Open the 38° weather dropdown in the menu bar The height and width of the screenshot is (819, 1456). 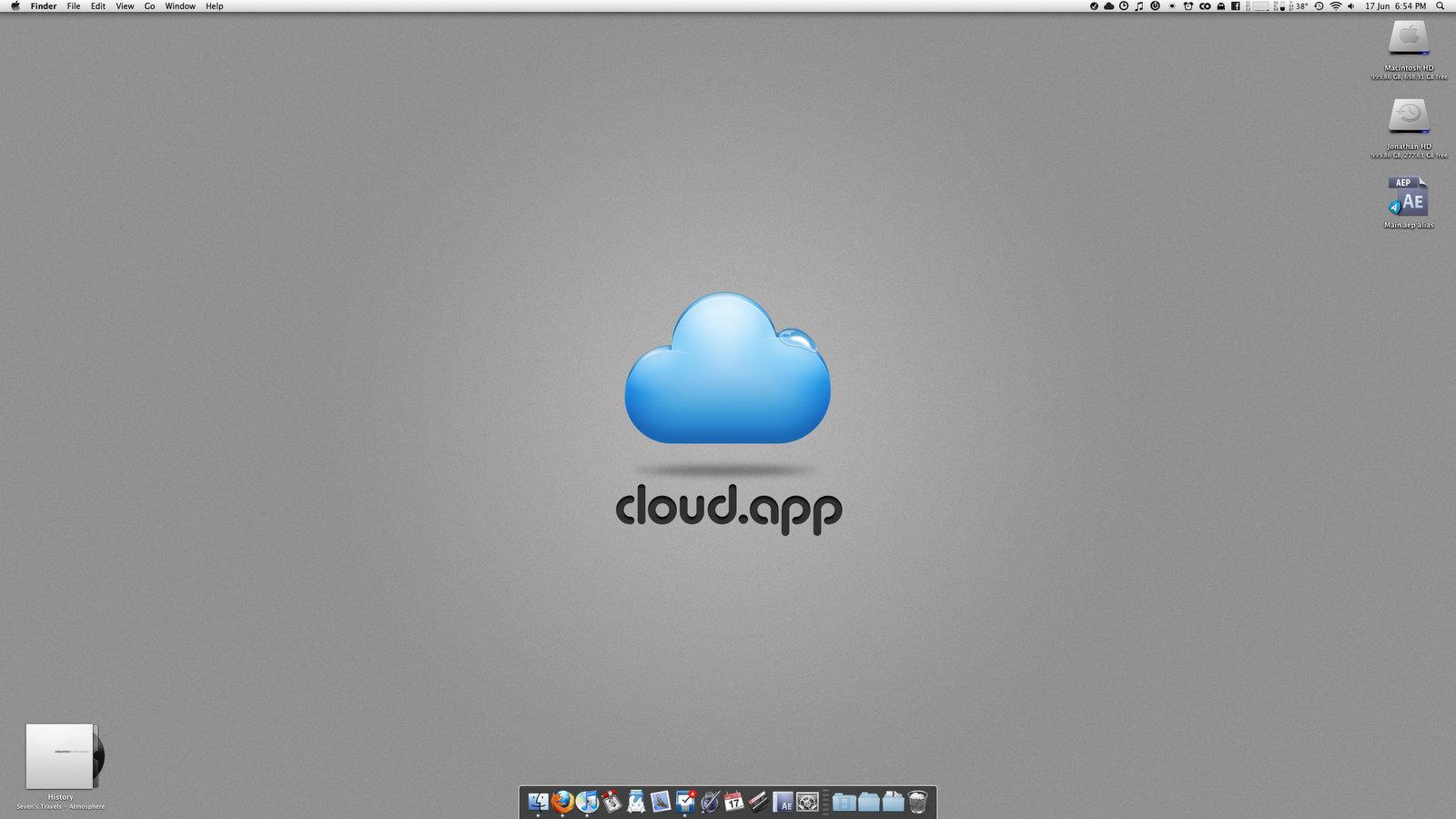pos(1299,6)
